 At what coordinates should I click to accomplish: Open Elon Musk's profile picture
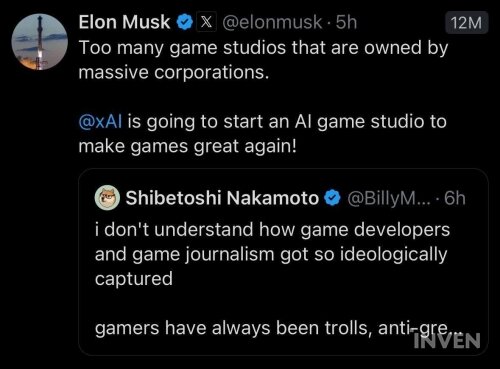pos(40,42)
